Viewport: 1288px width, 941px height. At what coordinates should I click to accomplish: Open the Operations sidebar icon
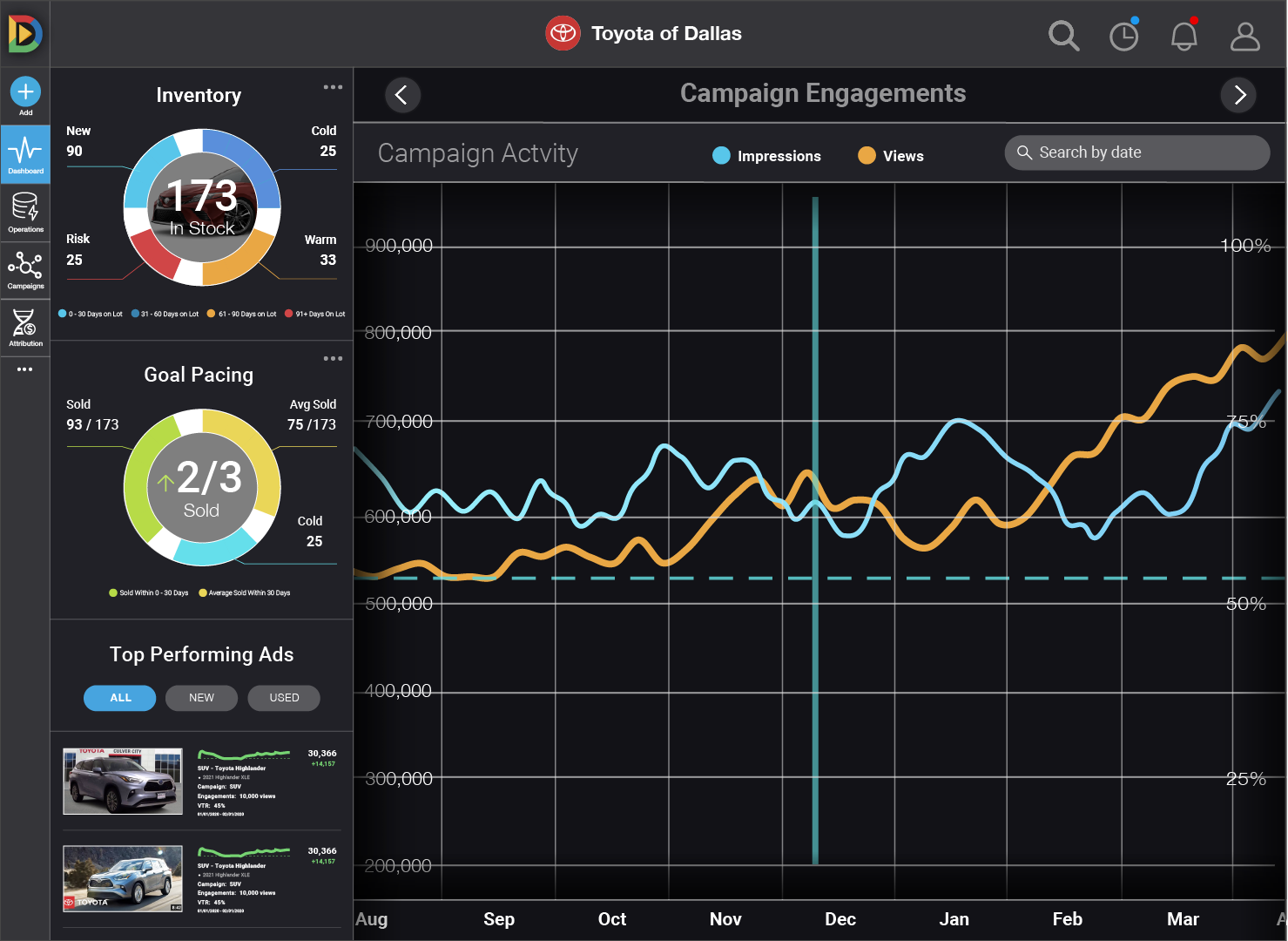click(x=25, y=212)
